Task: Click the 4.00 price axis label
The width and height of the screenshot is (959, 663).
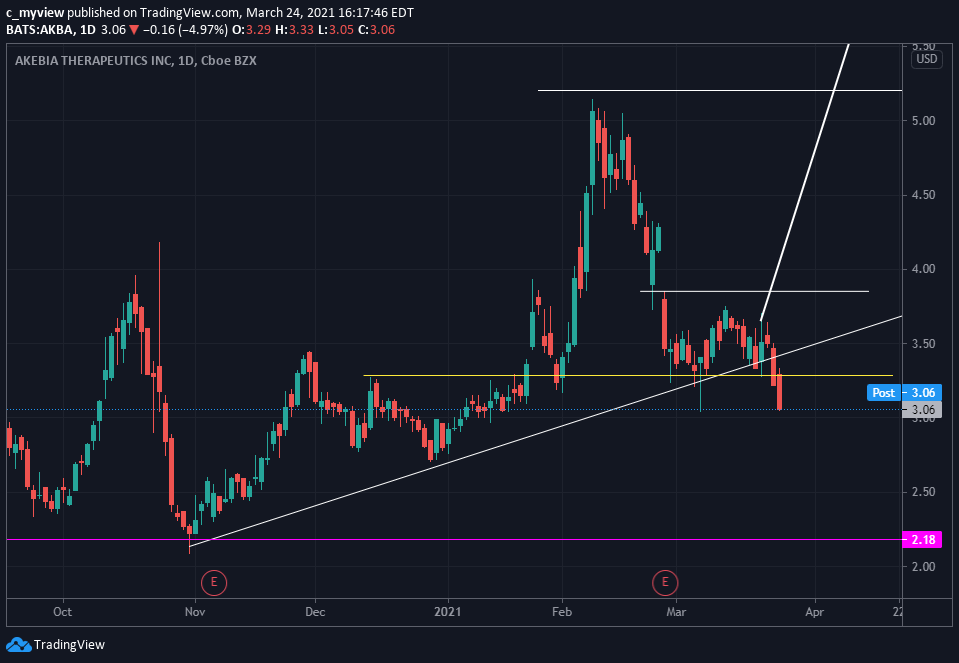Action: [x=923, y=269]
